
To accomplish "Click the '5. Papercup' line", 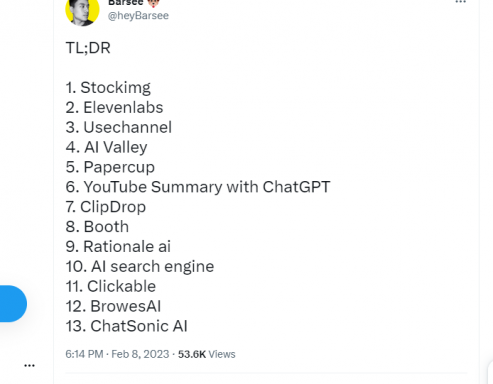I will coord(110,167).
